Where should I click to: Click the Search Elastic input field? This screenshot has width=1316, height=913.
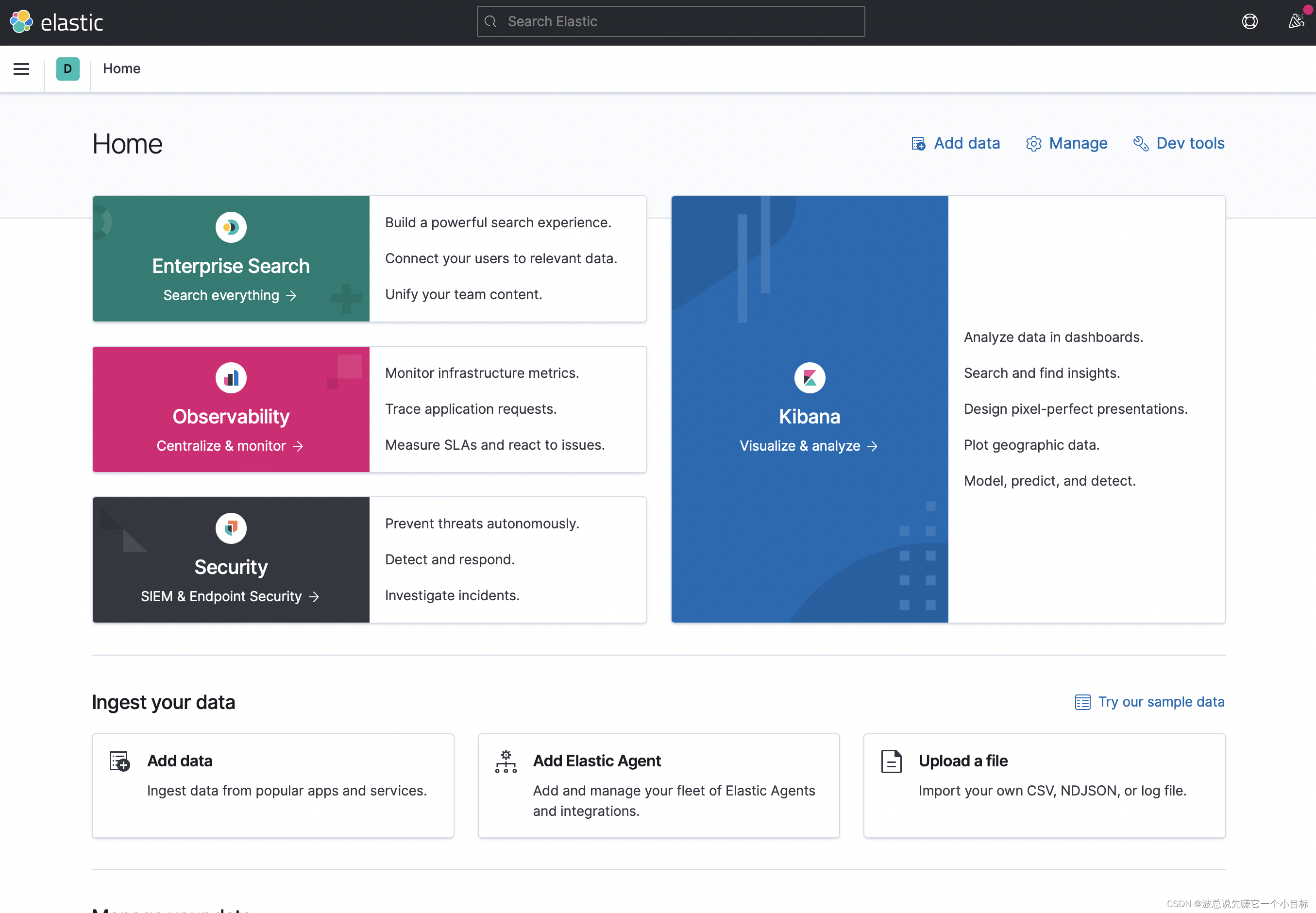click(670, 22)
